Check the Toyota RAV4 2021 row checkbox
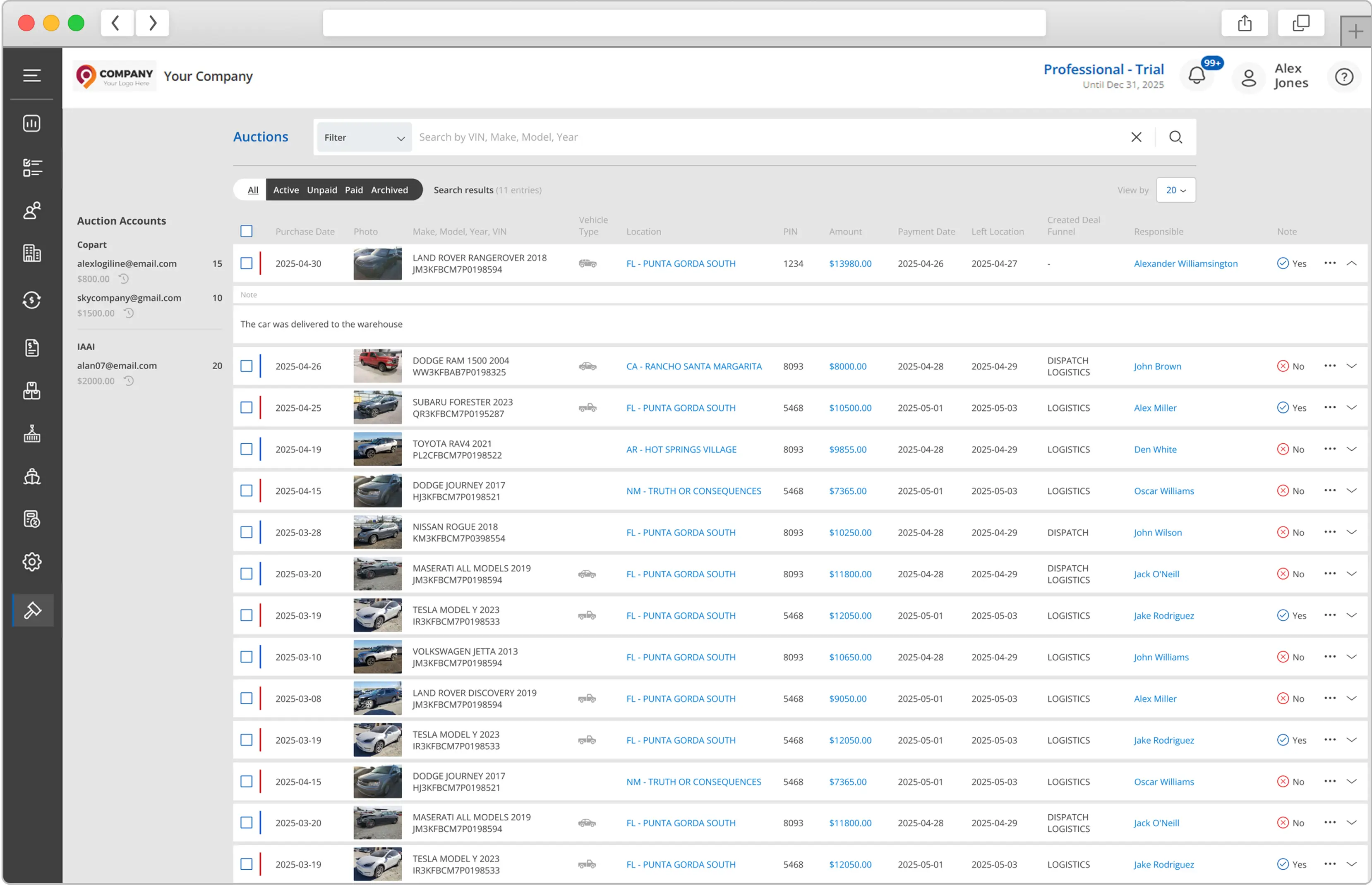Screen dimensions: 1372x885 click(x=247, y=449)
